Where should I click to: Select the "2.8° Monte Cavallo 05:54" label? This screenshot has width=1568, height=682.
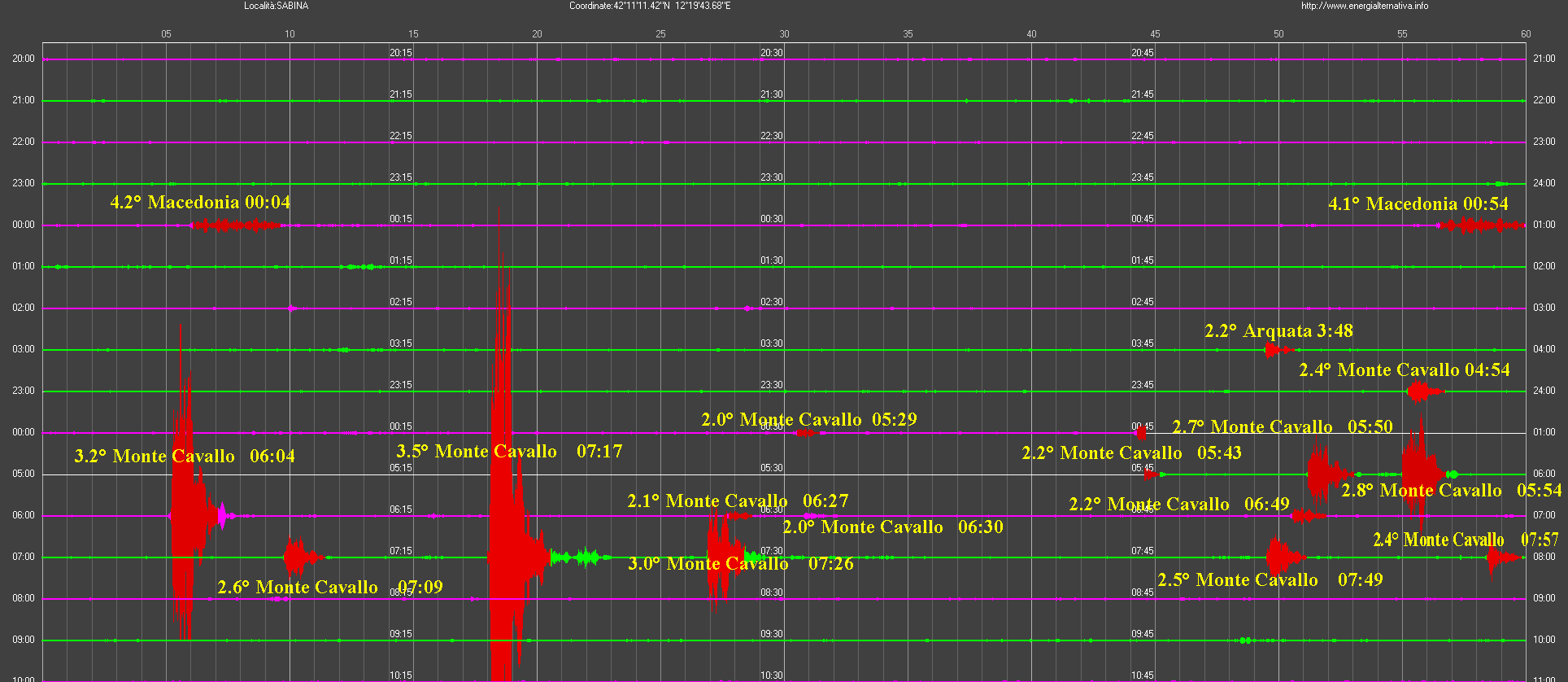pos(1452,490)
